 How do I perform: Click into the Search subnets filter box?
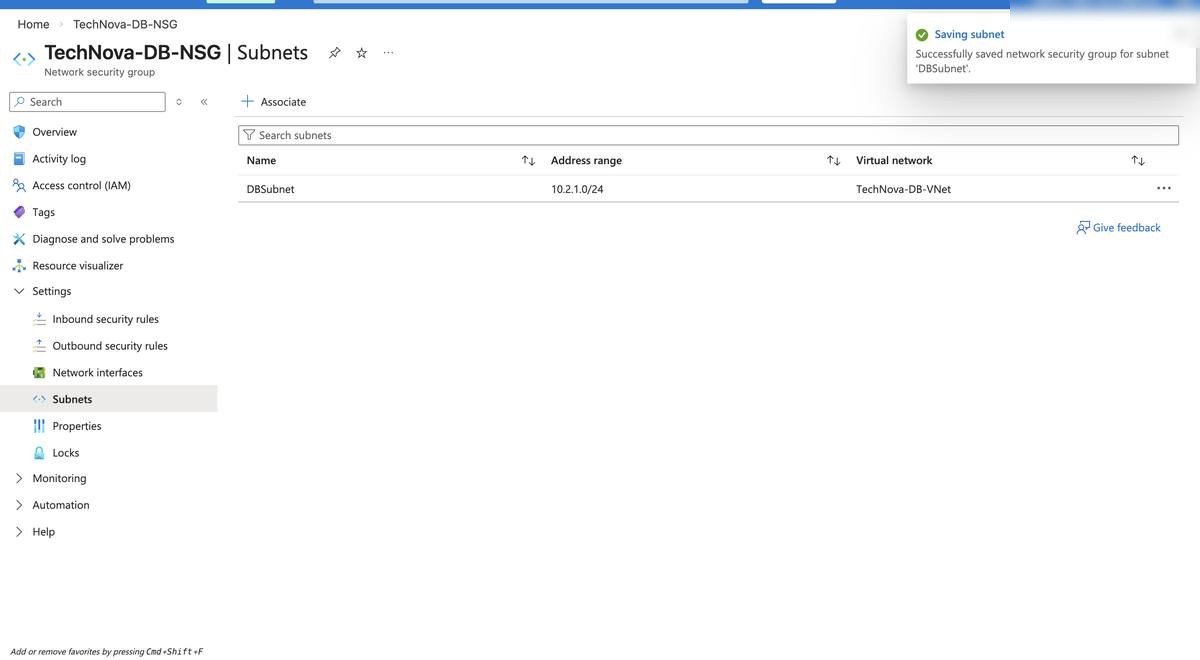tap(708, 135)
